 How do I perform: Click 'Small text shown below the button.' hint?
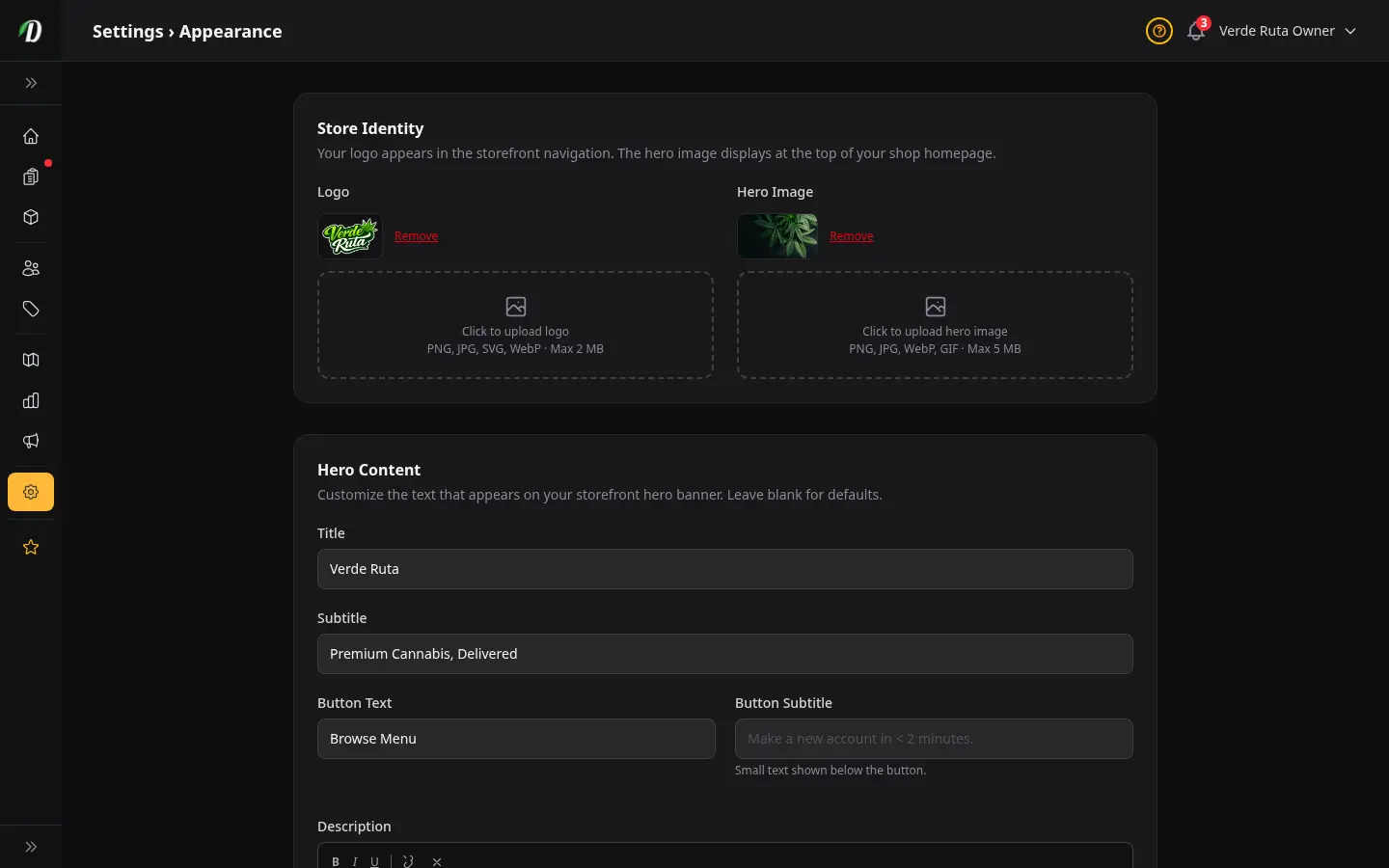pyautogui.click(x=831, y=770)
